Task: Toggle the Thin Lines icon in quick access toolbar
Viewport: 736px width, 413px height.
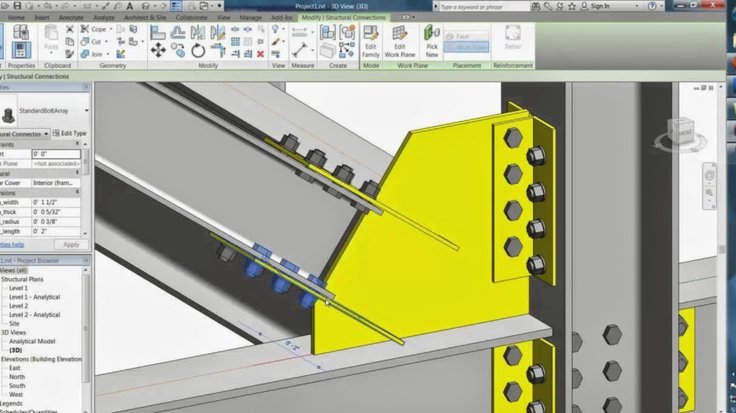Action: [x=176, y=6]
